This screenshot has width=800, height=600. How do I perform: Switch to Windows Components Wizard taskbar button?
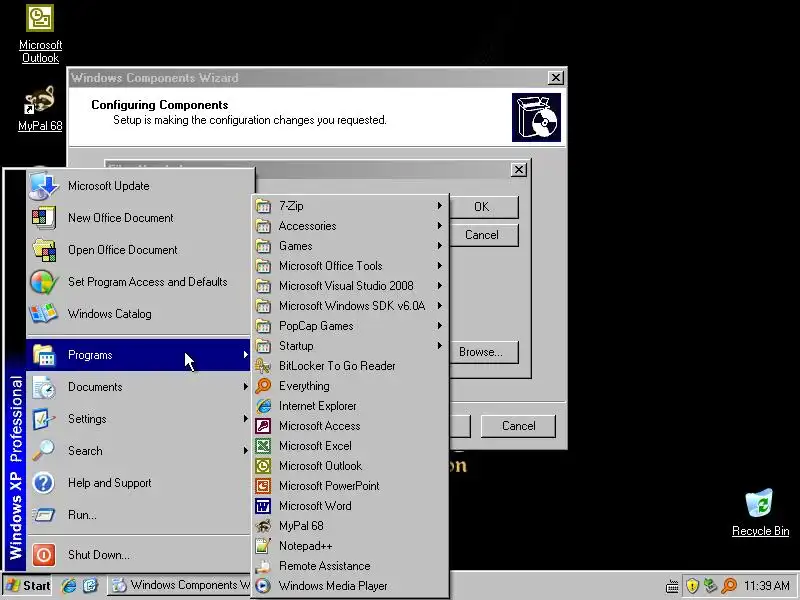tap(181, 585)
